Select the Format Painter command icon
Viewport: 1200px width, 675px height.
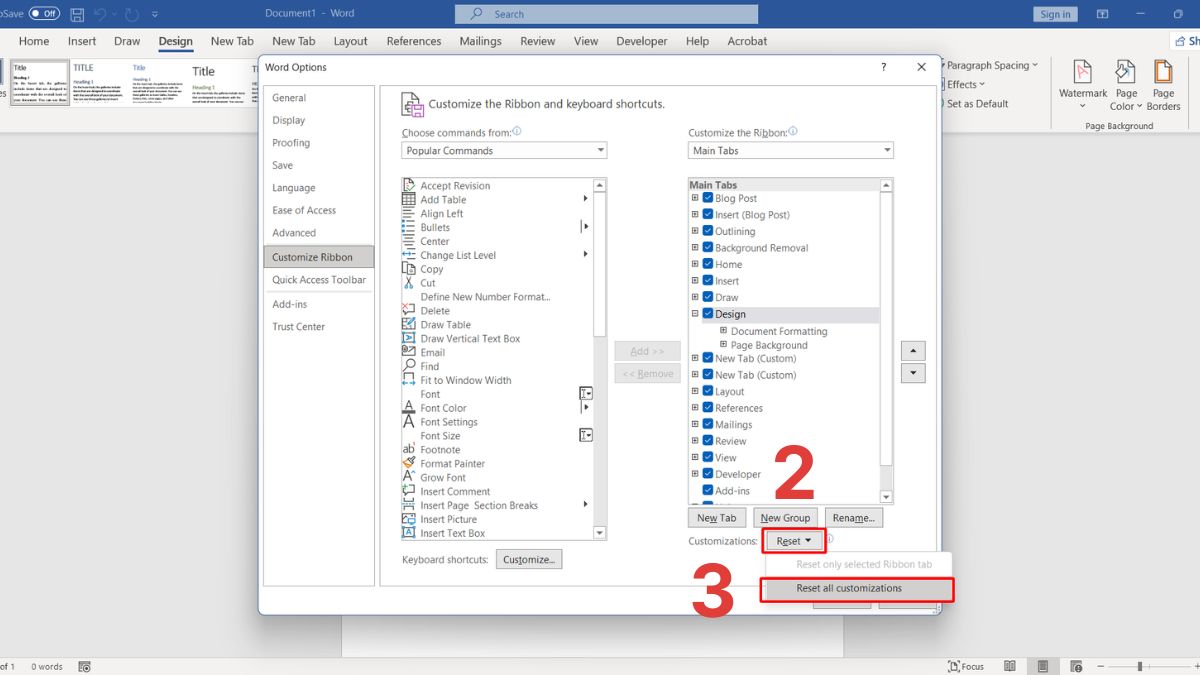tap(409, 463)
